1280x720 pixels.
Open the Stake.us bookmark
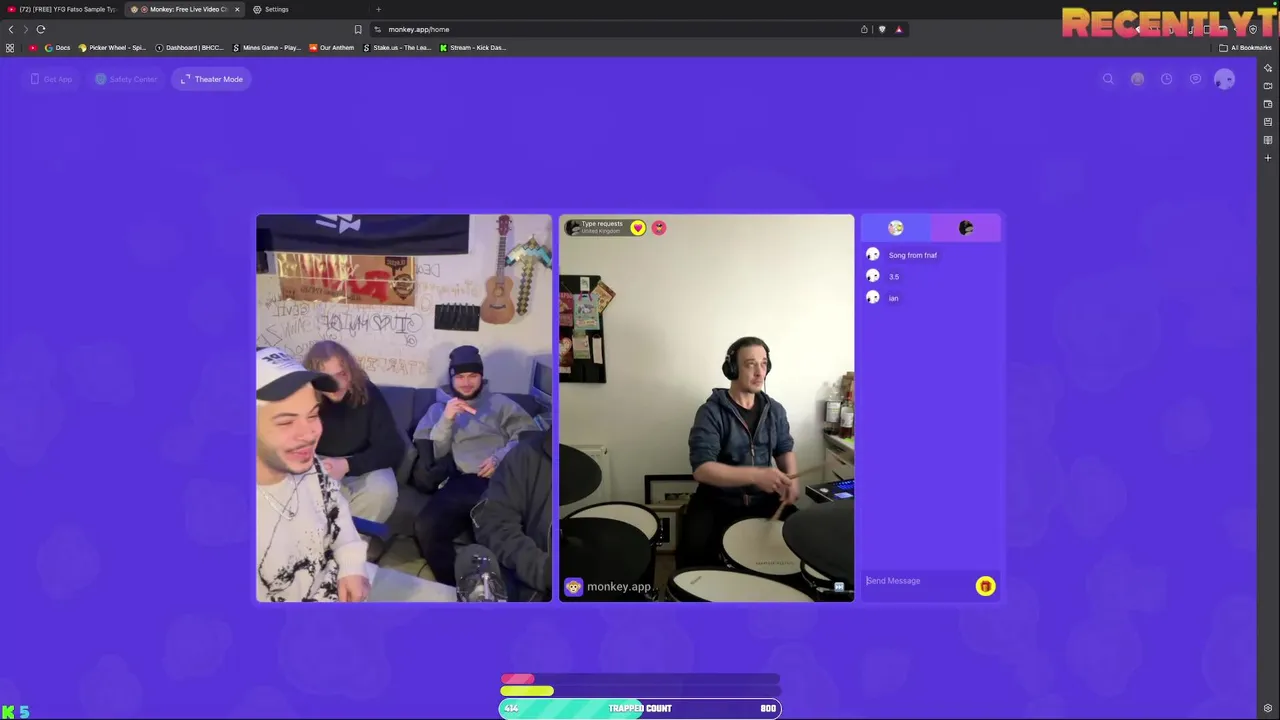pos(397,48)
